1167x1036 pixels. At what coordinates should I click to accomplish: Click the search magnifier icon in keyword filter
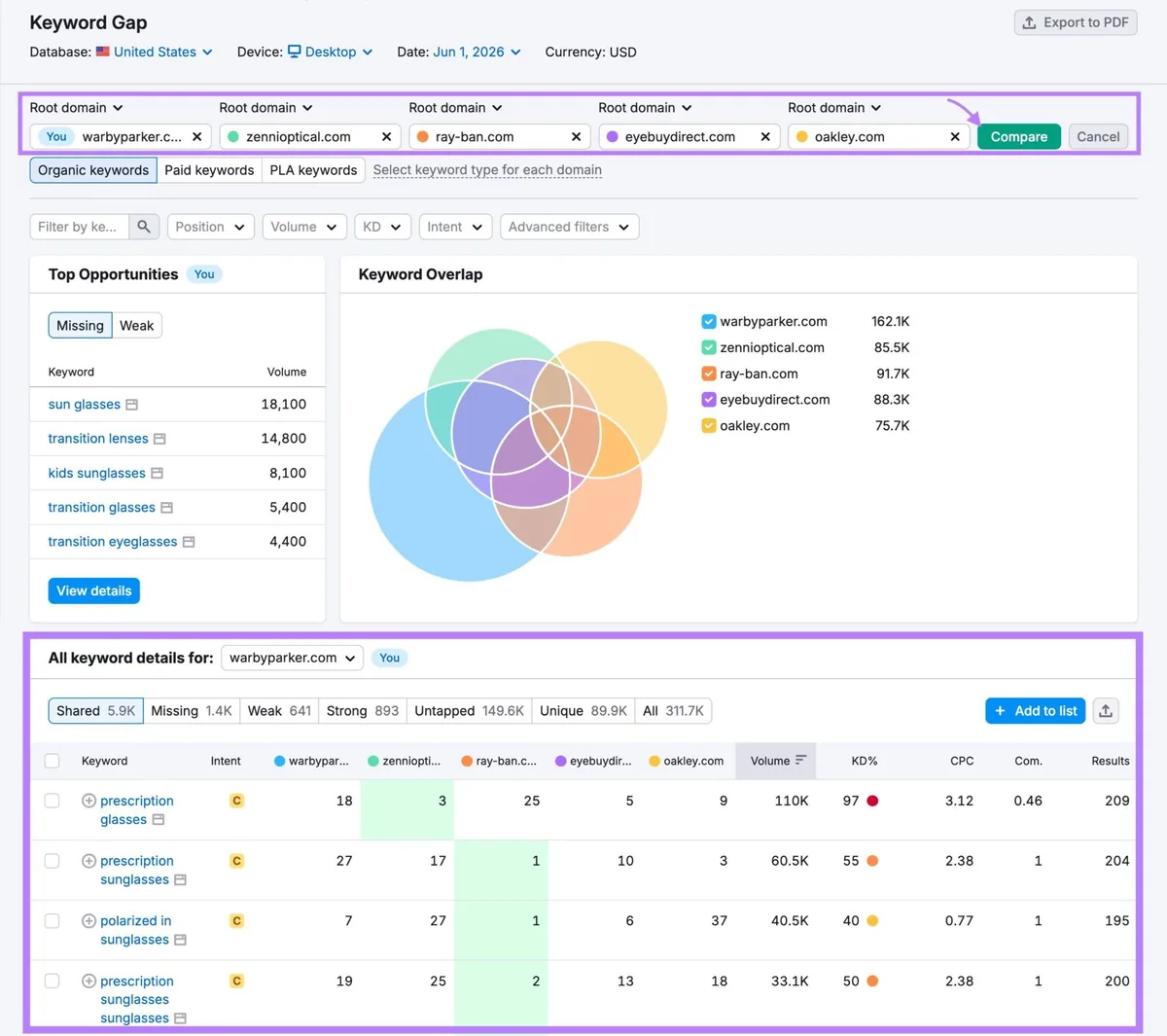click(x=144, y=227)
